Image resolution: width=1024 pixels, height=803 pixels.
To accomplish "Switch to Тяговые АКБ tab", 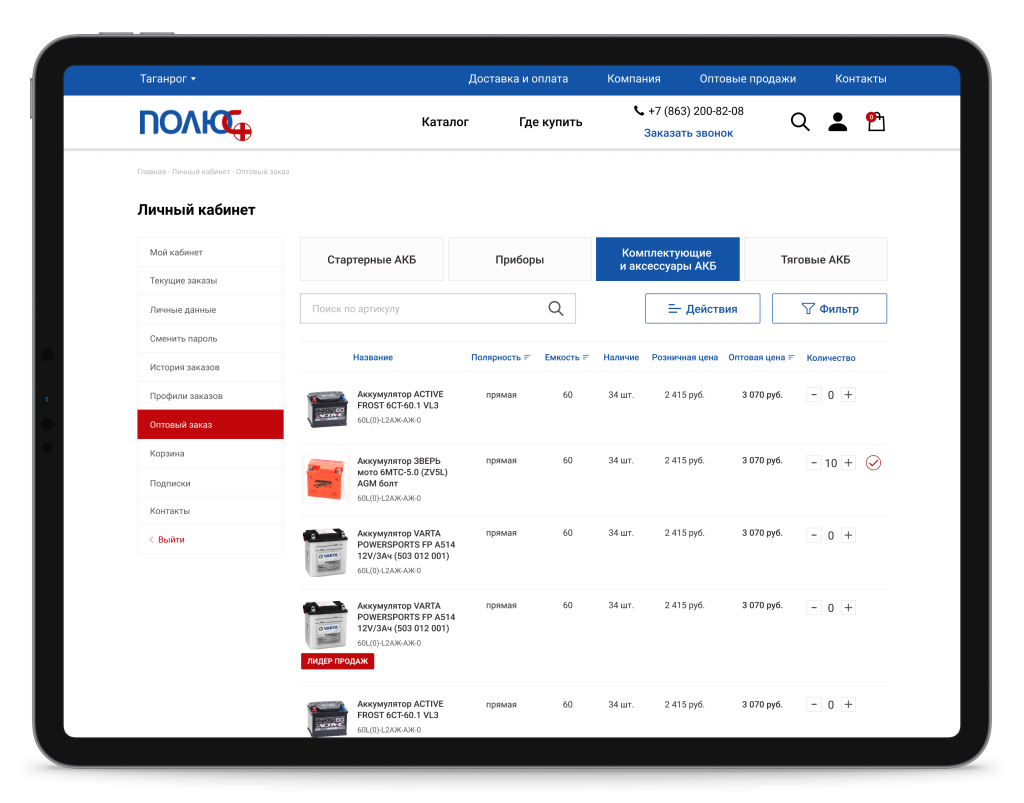I will 816,259.
